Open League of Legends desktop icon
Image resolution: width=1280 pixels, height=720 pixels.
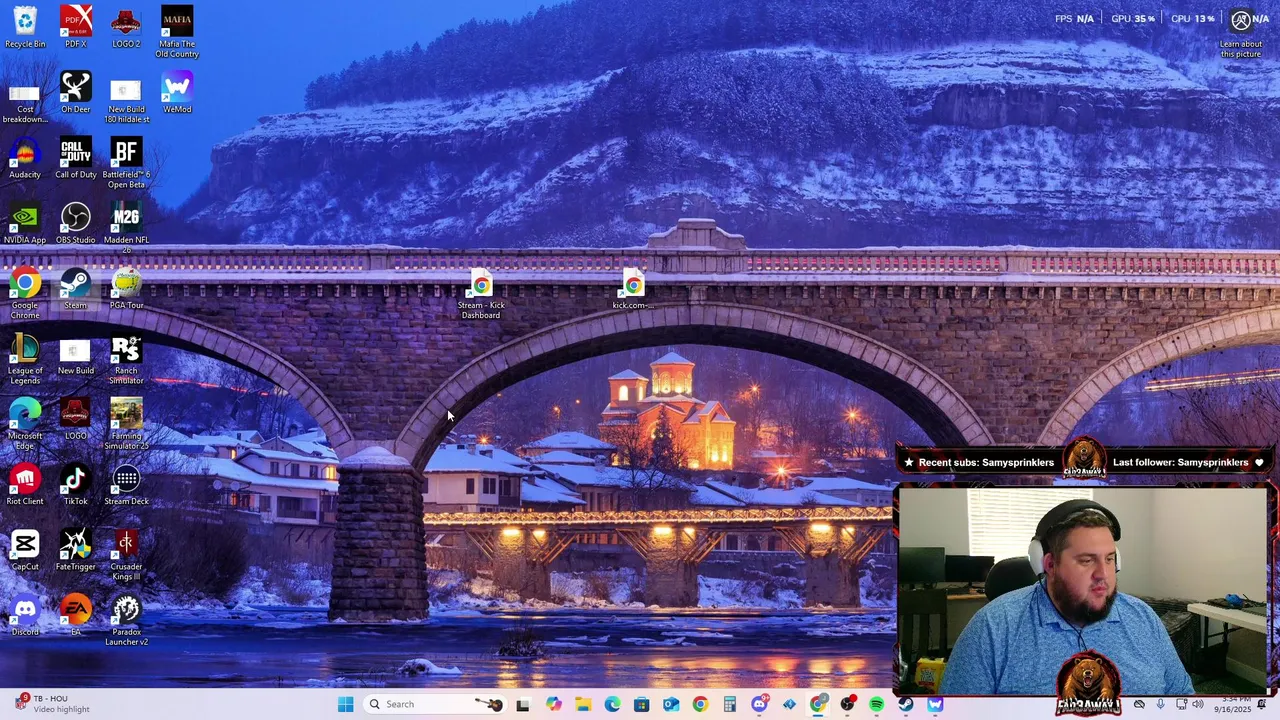[25, 359]
